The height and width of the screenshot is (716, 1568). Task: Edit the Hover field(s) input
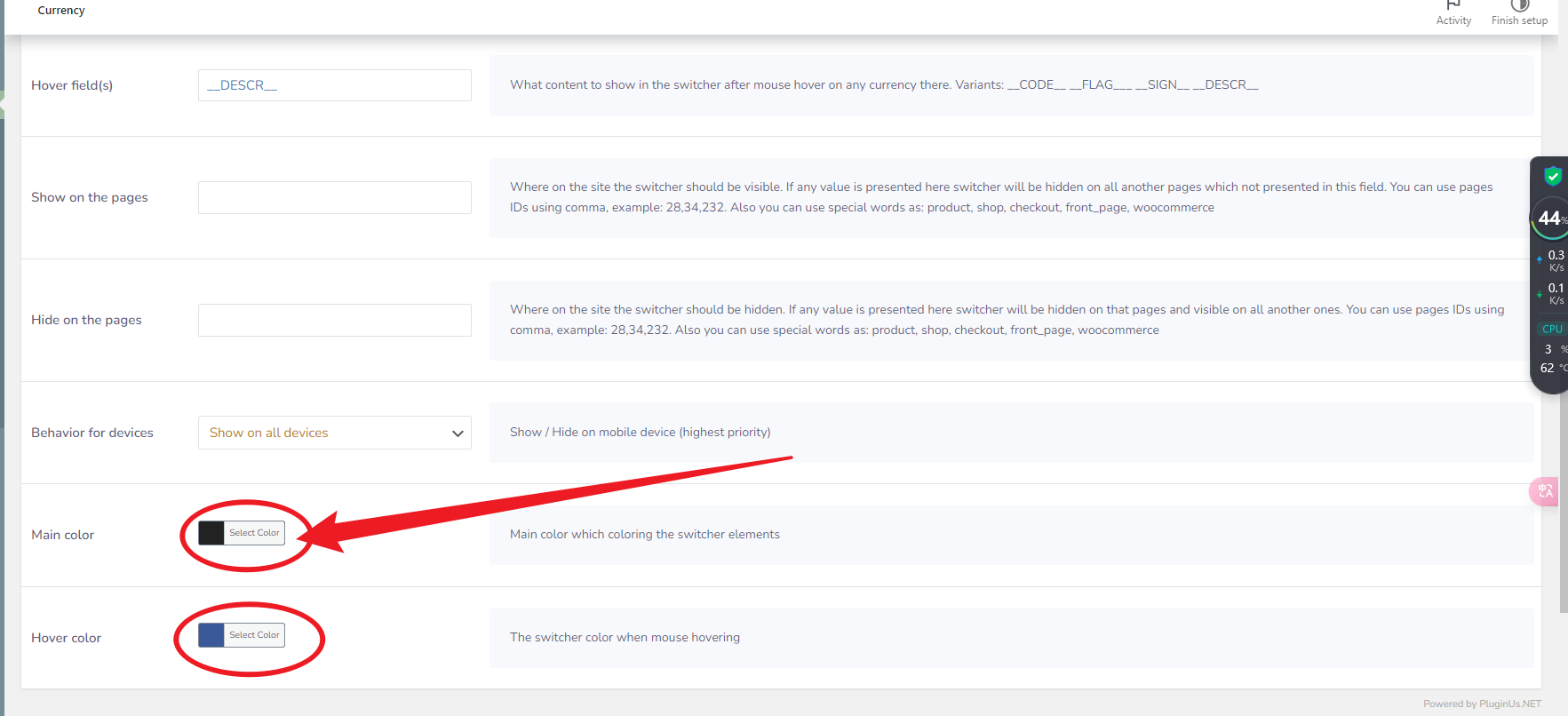point(335,85)
